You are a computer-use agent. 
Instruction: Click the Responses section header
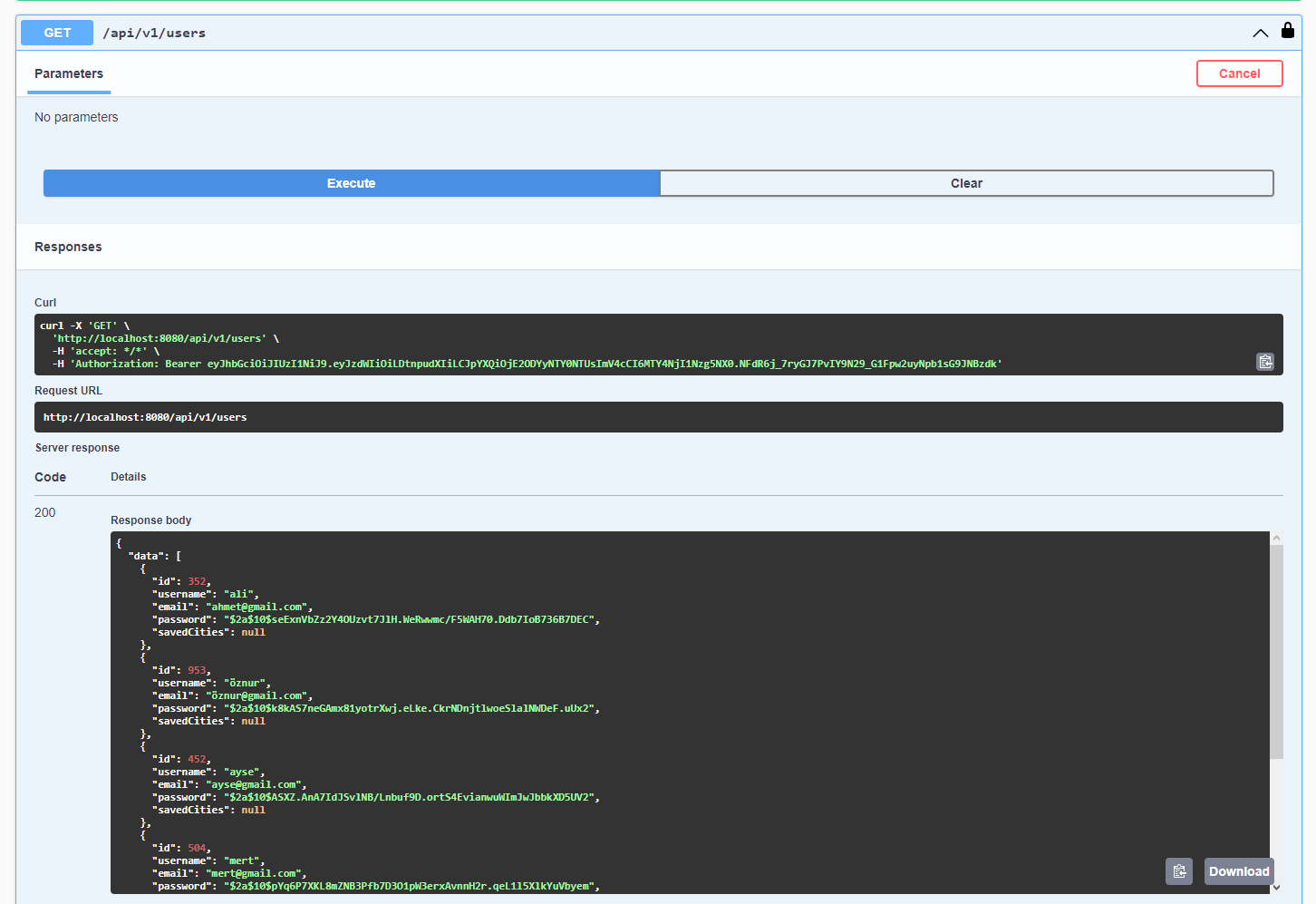67,246
